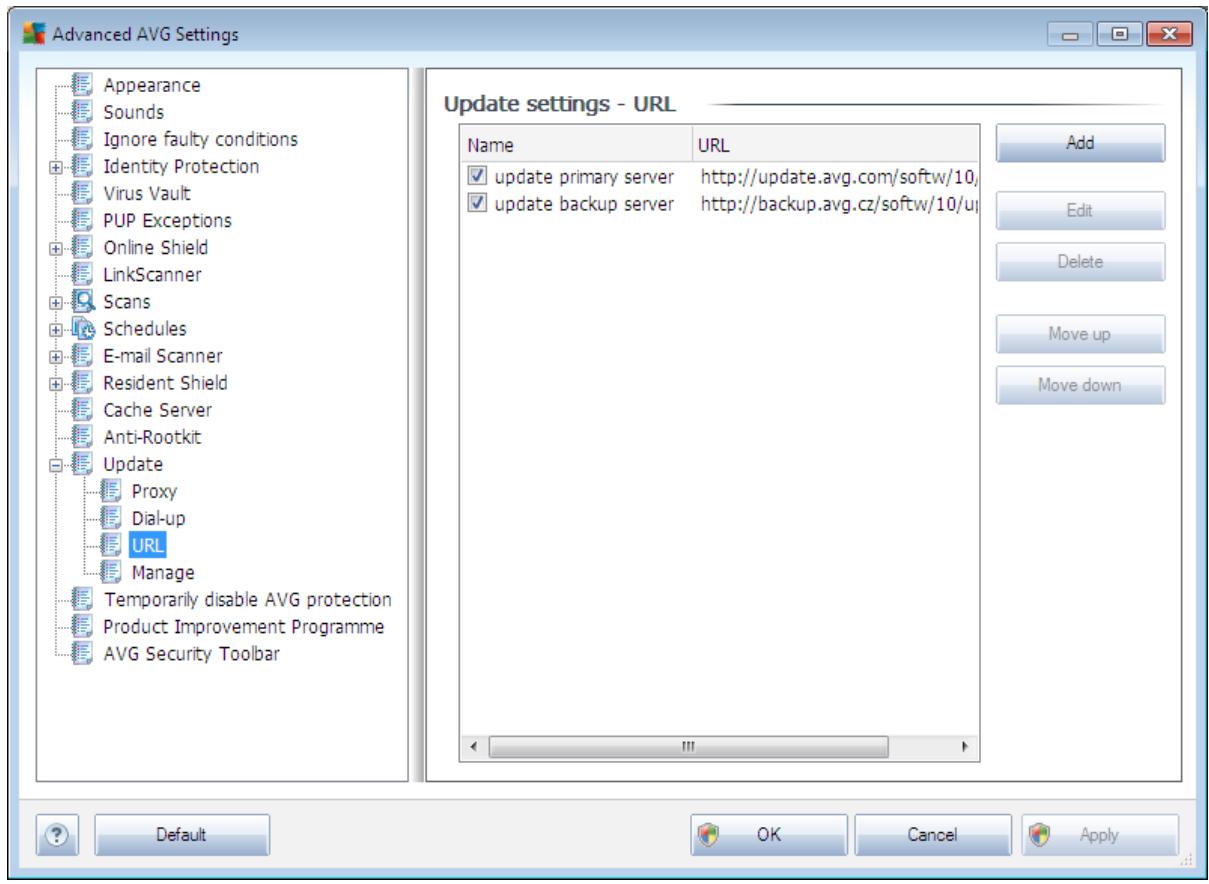Viewport: 1209px width, 884px height.
Task: Confirm settings with OK button
Action: click(x=767, y=833)
